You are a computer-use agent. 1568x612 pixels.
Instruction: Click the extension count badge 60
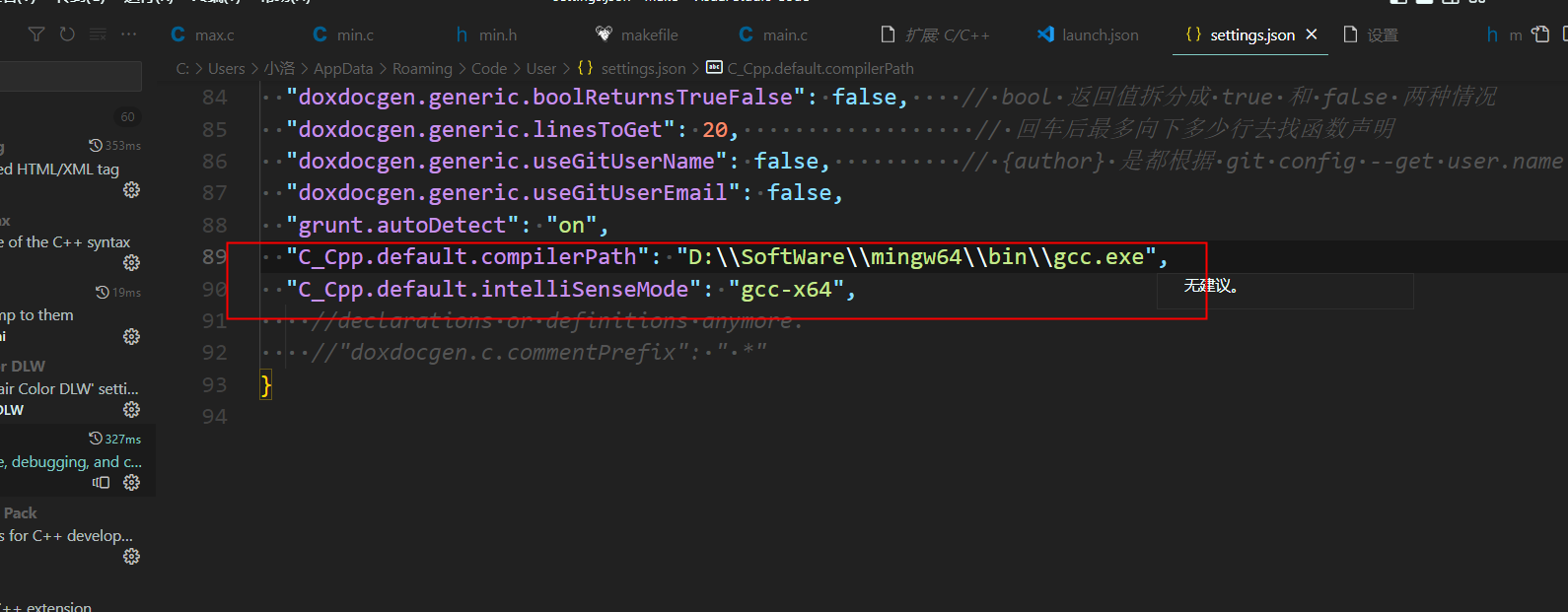[x=127, y=116]
